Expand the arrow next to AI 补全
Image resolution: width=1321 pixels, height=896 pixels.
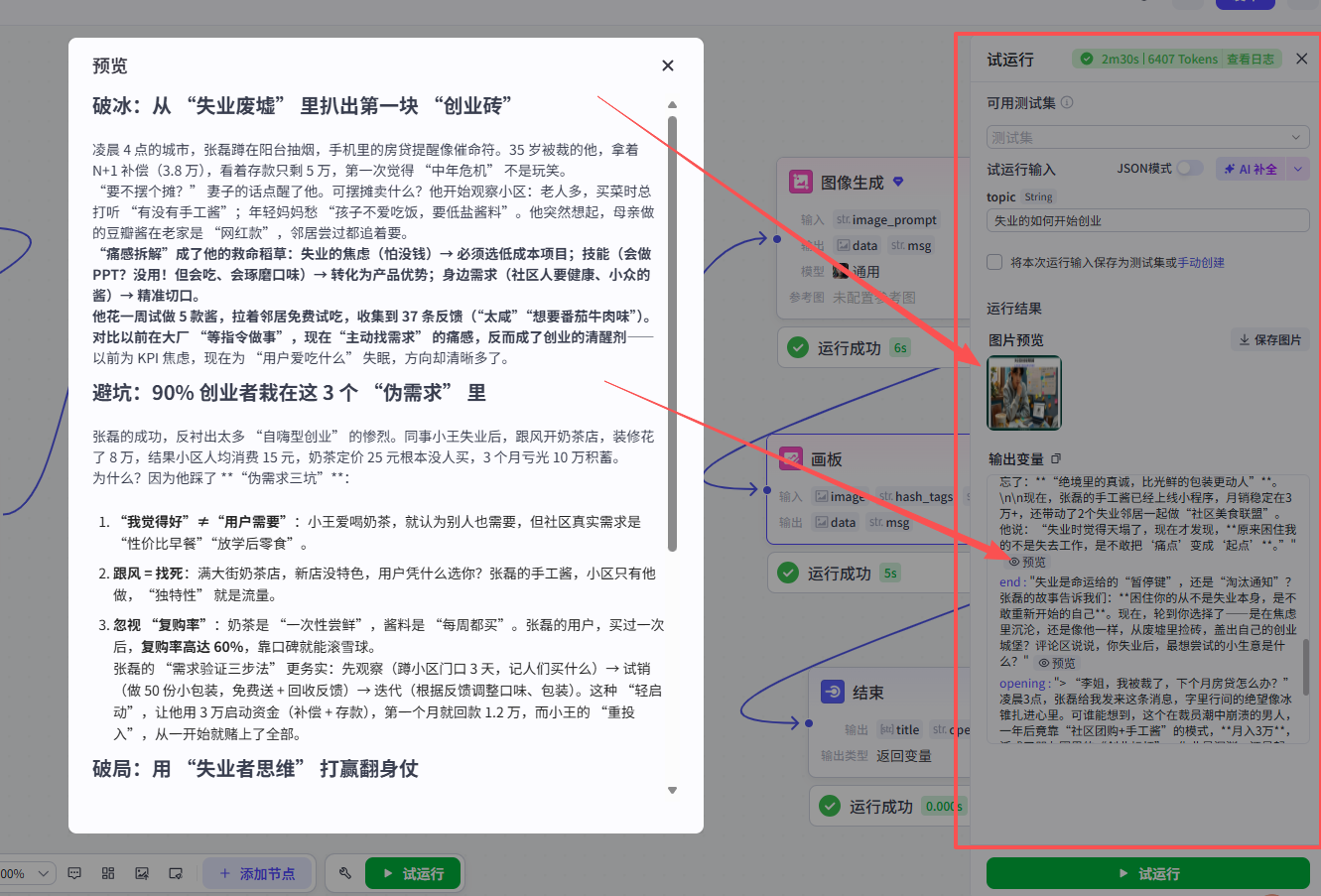1298,170
